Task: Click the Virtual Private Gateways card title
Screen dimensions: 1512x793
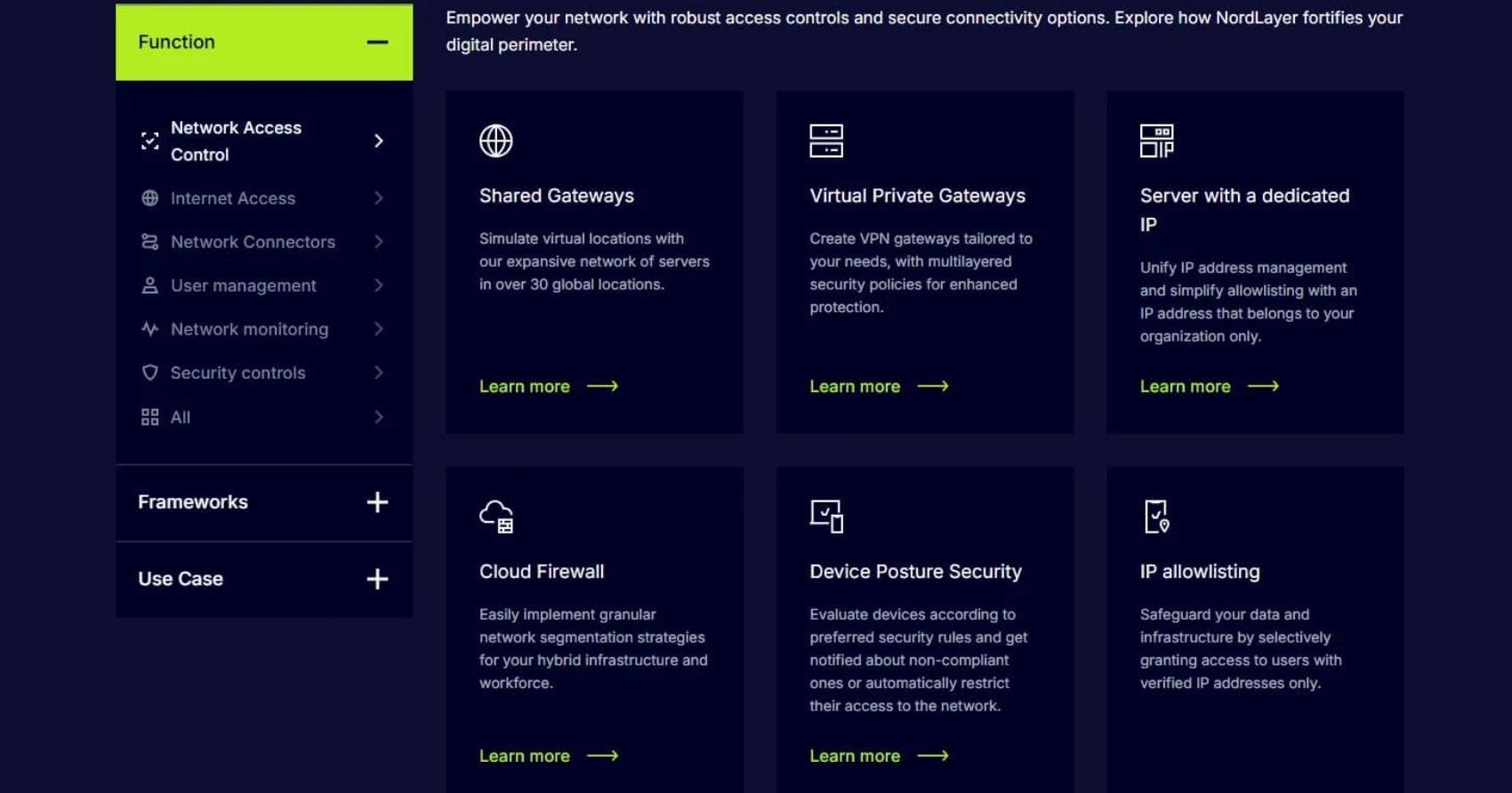Action: click(x=917, y=196)
